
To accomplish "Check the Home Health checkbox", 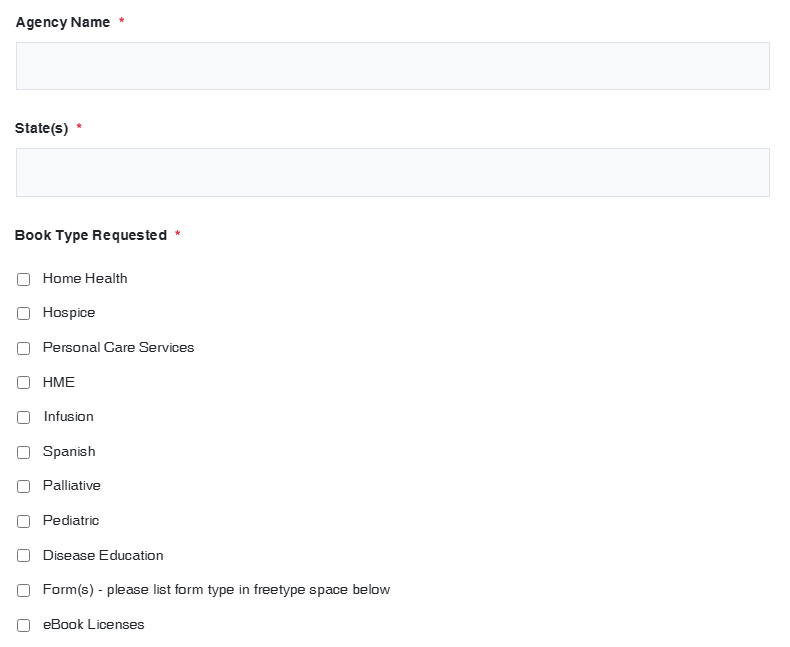I will point(23,279).
